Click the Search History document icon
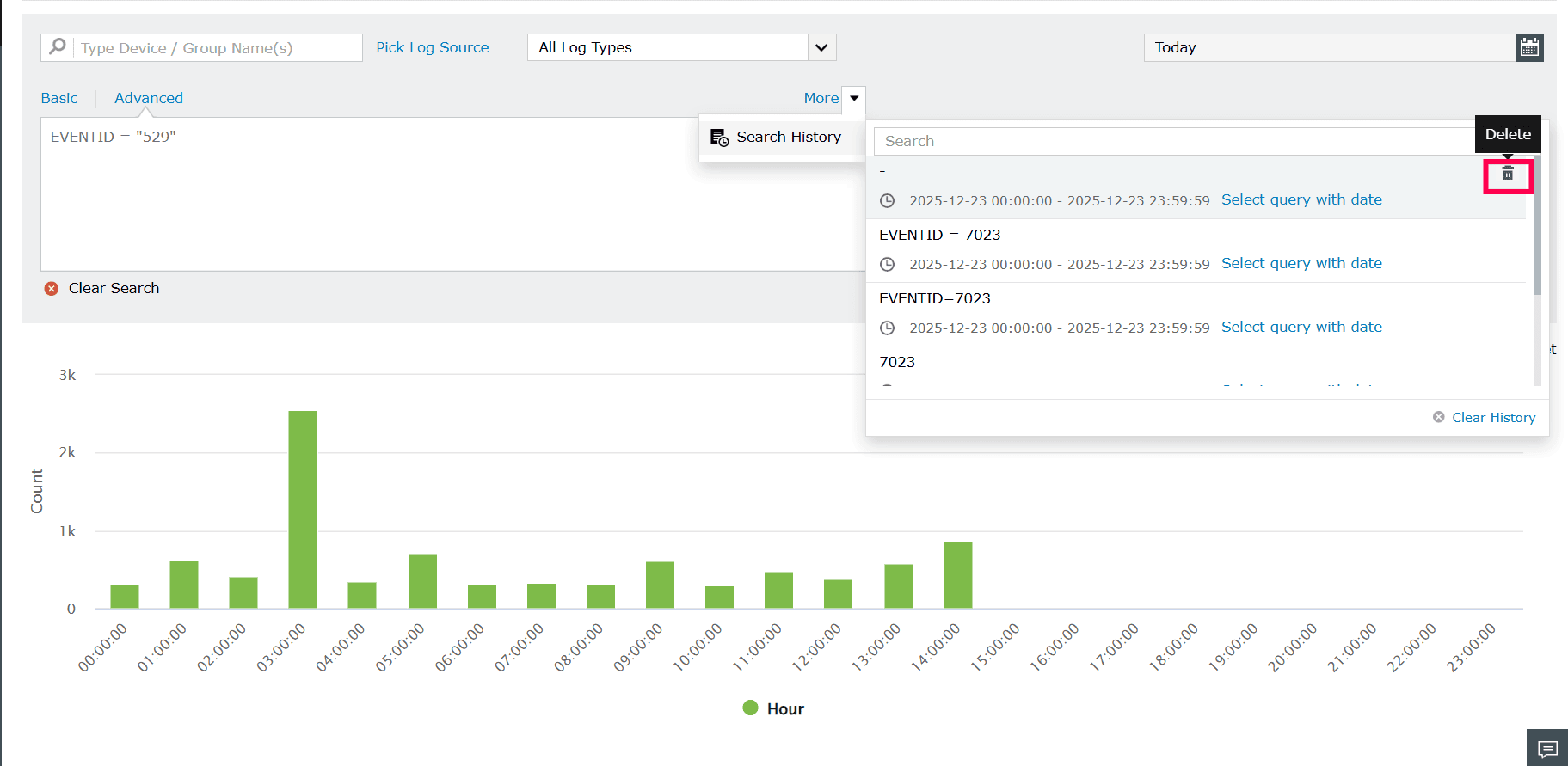Screen dimensions: 1568x766 pyautogui.click(x=719, y=138)
